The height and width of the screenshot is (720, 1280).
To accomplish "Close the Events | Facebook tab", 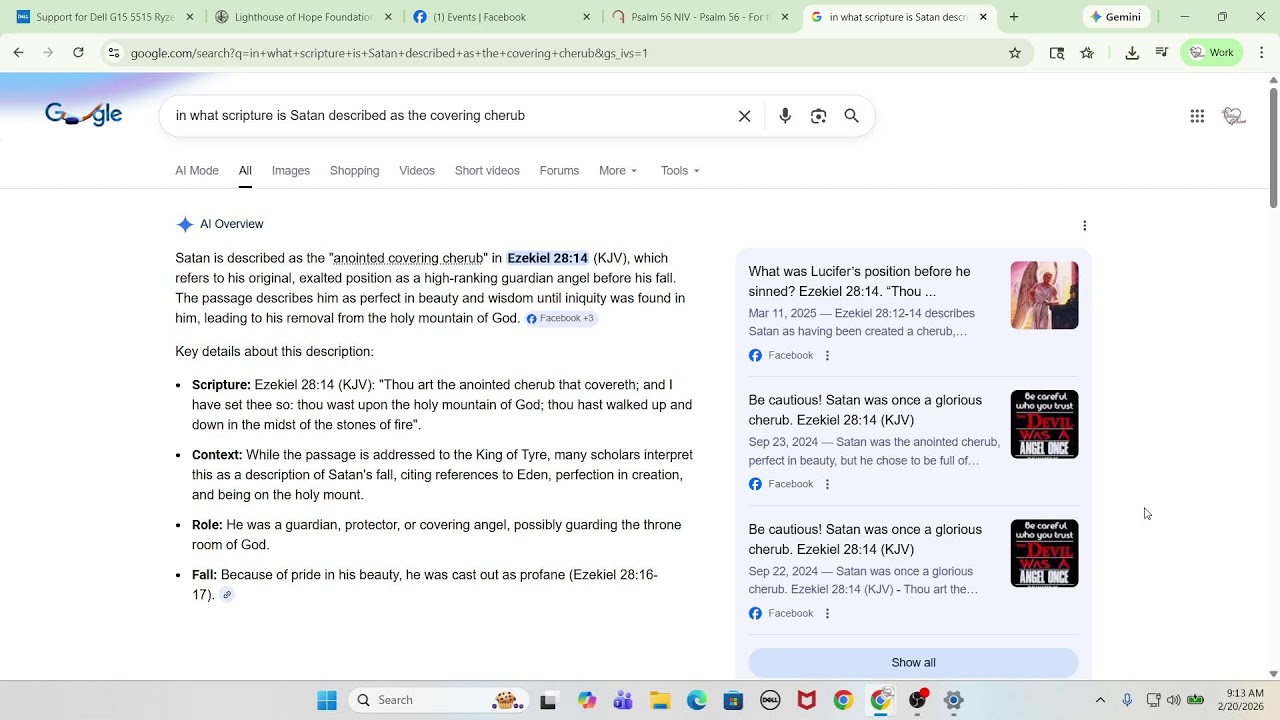I will coord(587,17).
